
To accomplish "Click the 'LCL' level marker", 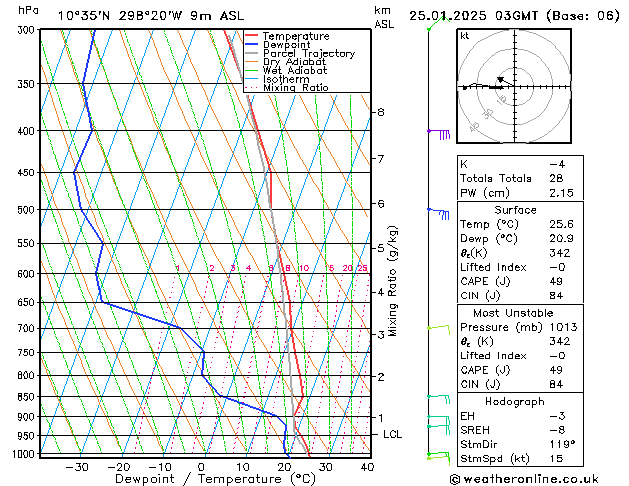I will click(x=392, y=434).
